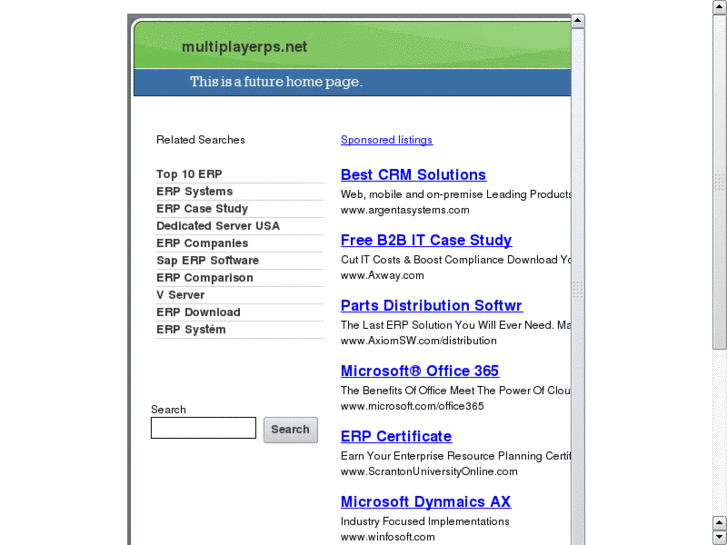Screen dimensions: 727x545
Task: Open Parts Distribution Softwr listing
Action: click(x=431, y=306)
